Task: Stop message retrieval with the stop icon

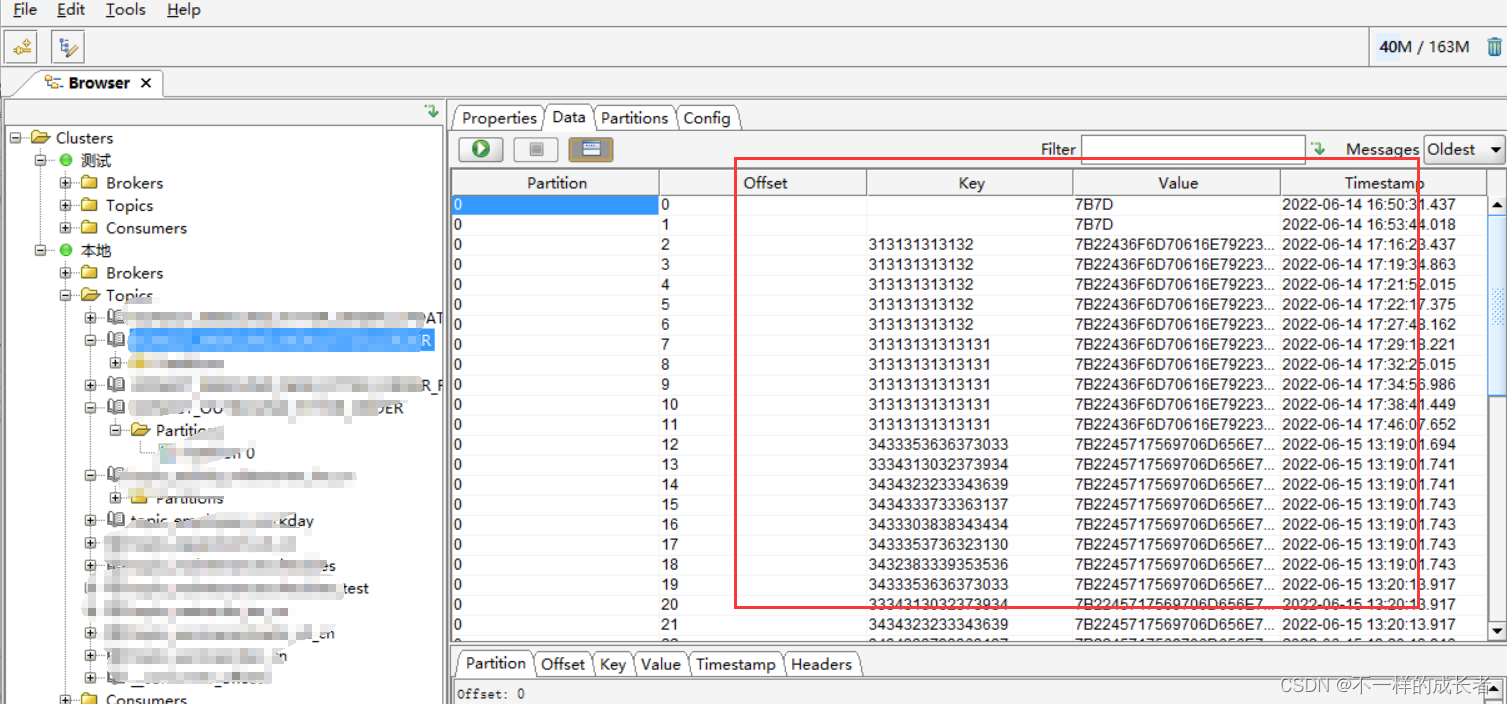Action: pos(535,148)
